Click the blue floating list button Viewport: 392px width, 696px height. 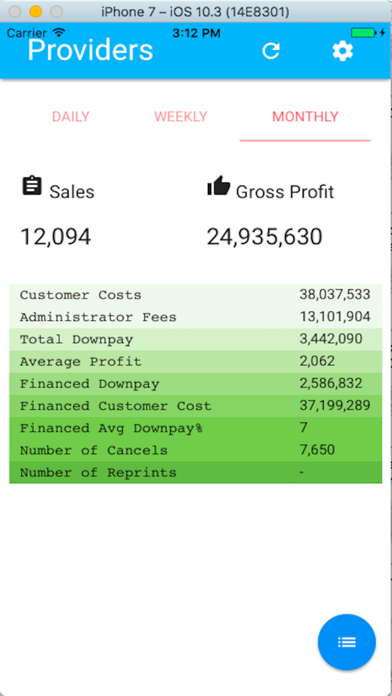347,642
